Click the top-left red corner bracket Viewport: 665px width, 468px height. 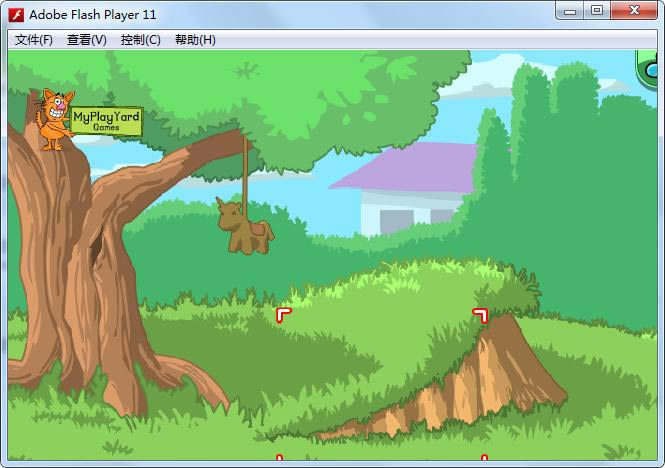283,315
